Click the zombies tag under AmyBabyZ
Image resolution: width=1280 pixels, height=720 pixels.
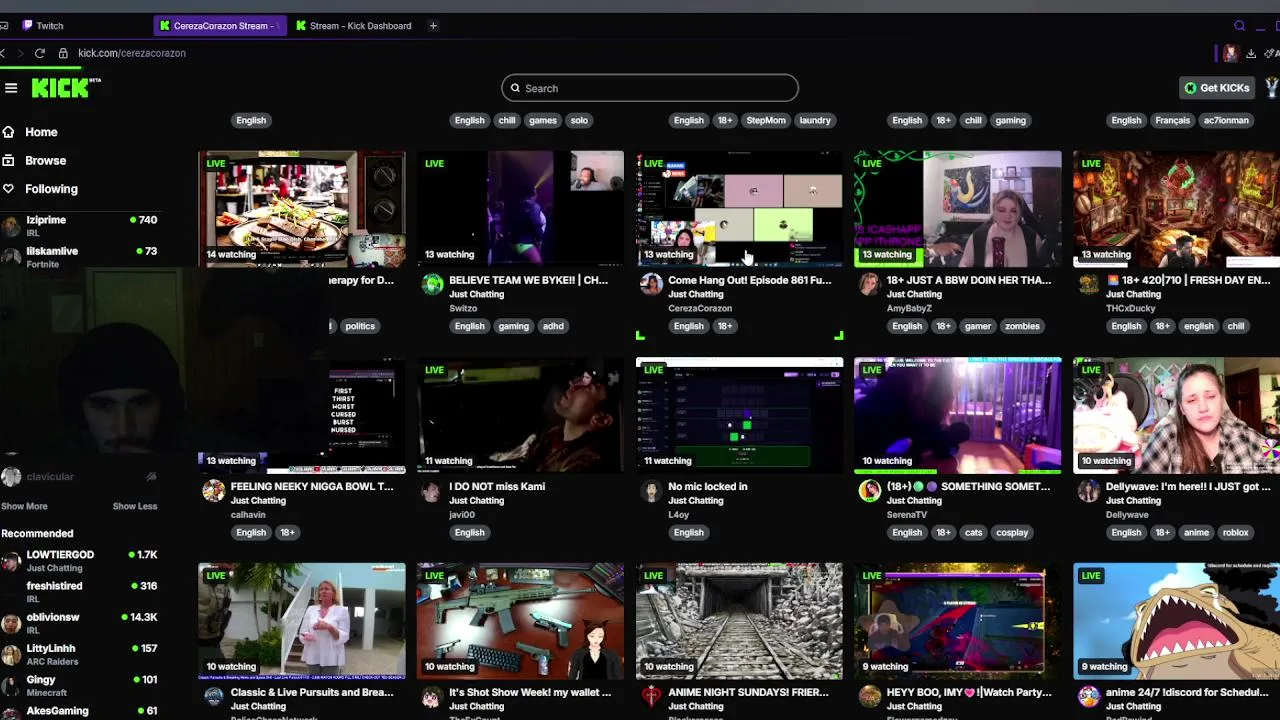[1022, 326]
